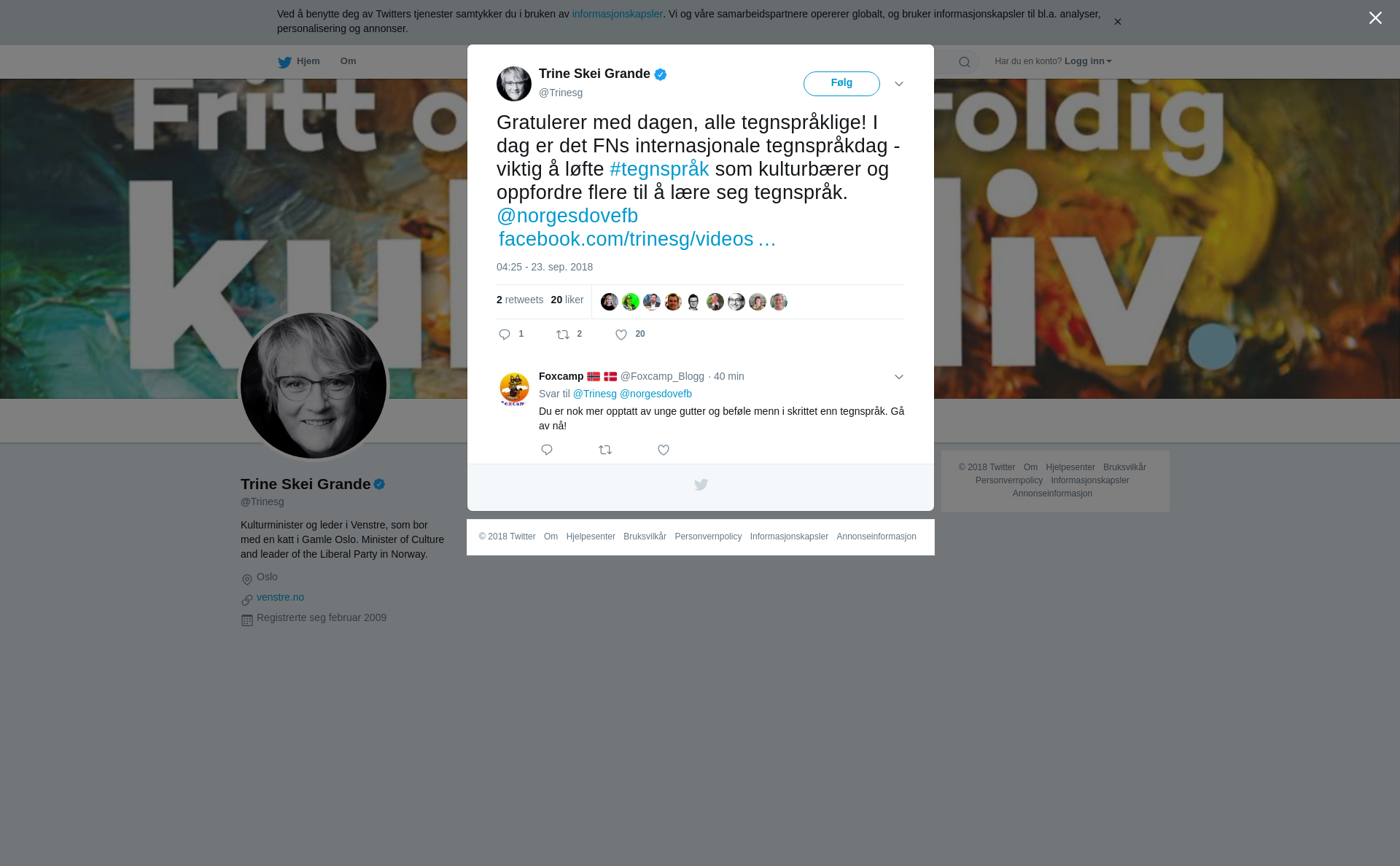Expand Foxcamp tweet options chevron
1400x866 pixels.
click(899, 377)
